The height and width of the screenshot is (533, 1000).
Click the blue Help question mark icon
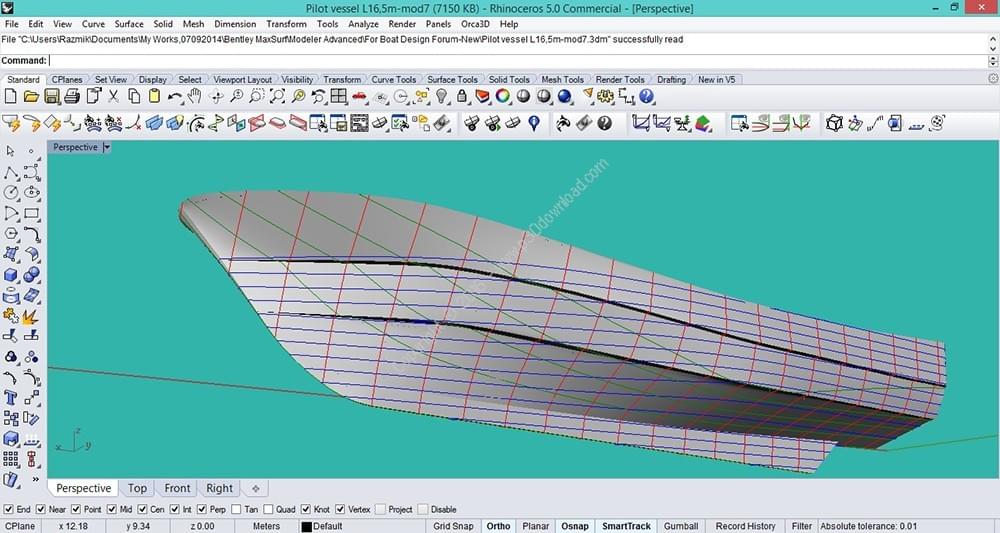[646, 96]
